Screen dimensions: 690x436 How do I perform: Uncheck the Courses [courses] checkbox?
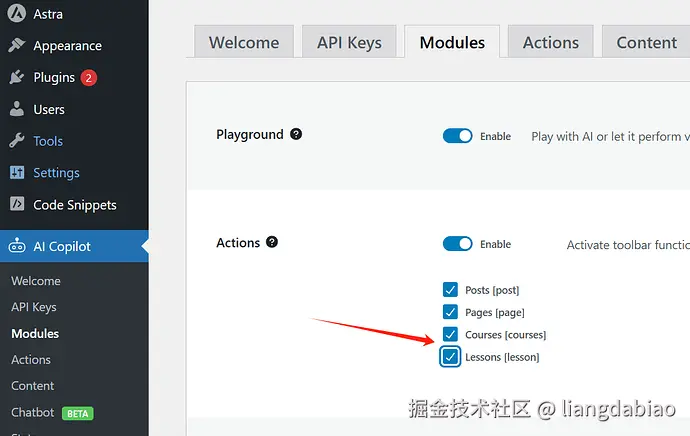click(x=450, y=334)
